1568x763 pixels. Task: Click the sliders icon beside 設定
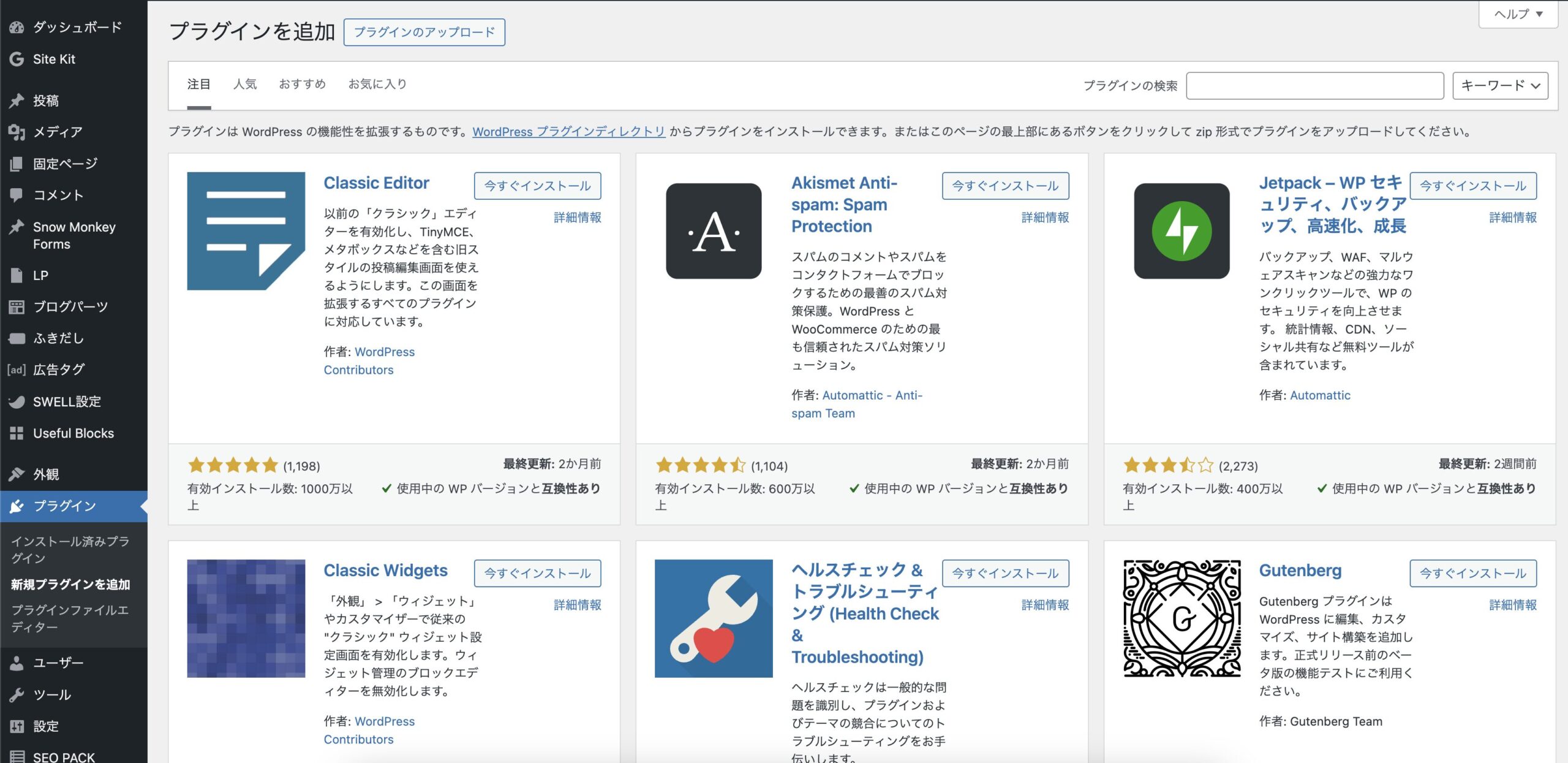pos(17,726)
